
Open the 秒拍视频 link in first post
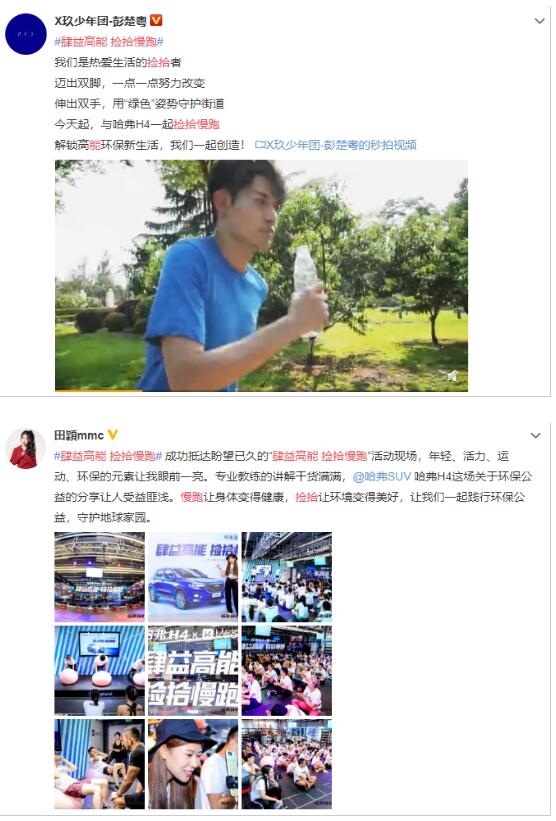[335, 145]
